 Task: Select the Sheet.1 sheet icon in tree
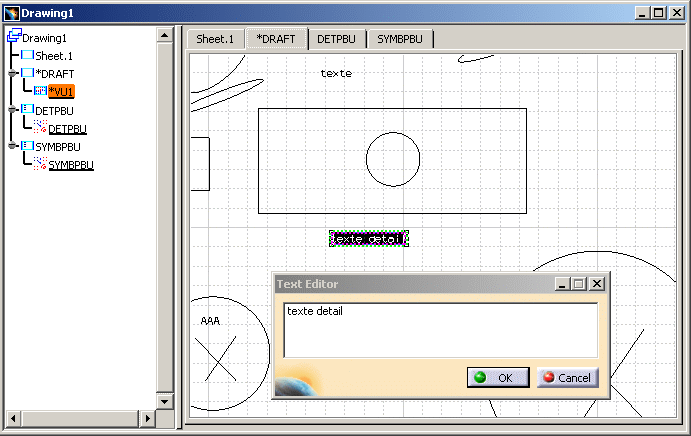coord(27,55)
